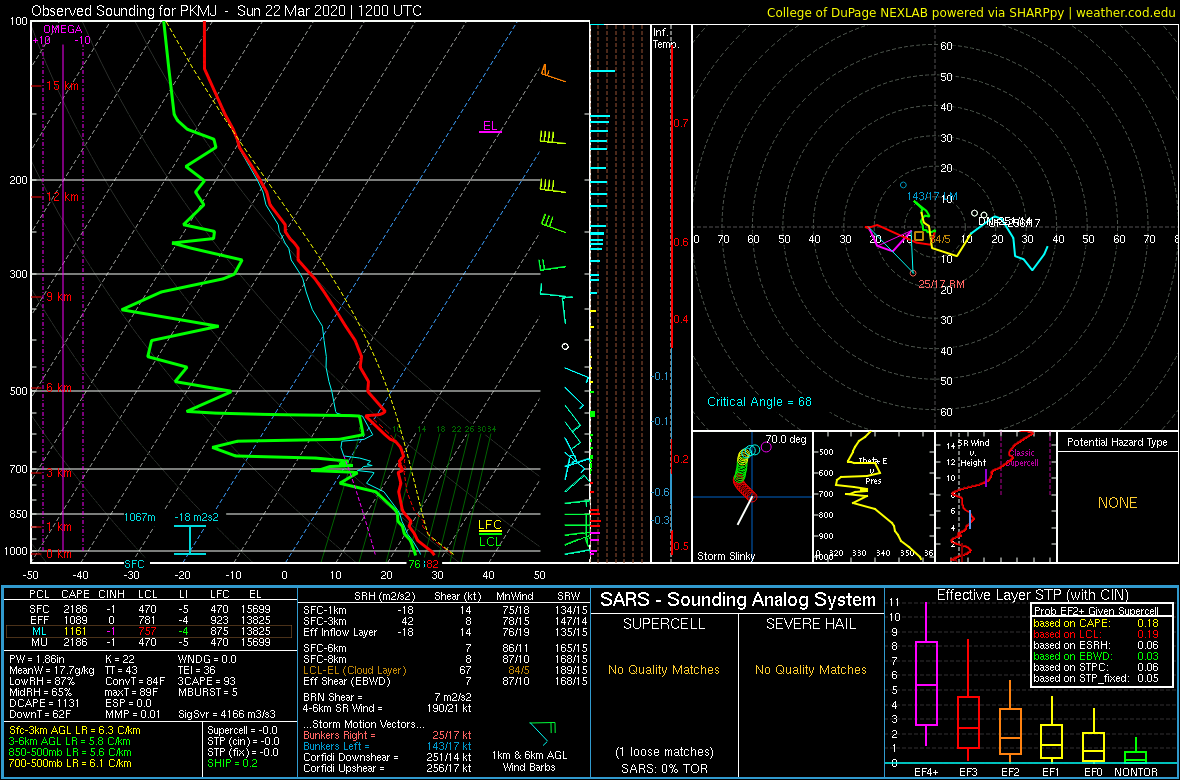This screenshot has height=780, width=1180.
Task: Click the yellow LFC marker on the skew-T
Action: coord(490,525)
